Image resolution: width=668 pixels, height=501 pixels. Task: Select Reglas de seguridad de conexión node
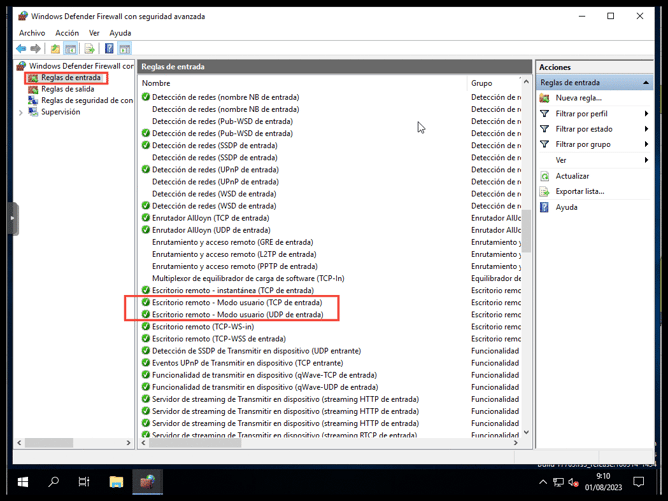pyautogui.click(x=87, y=101)
